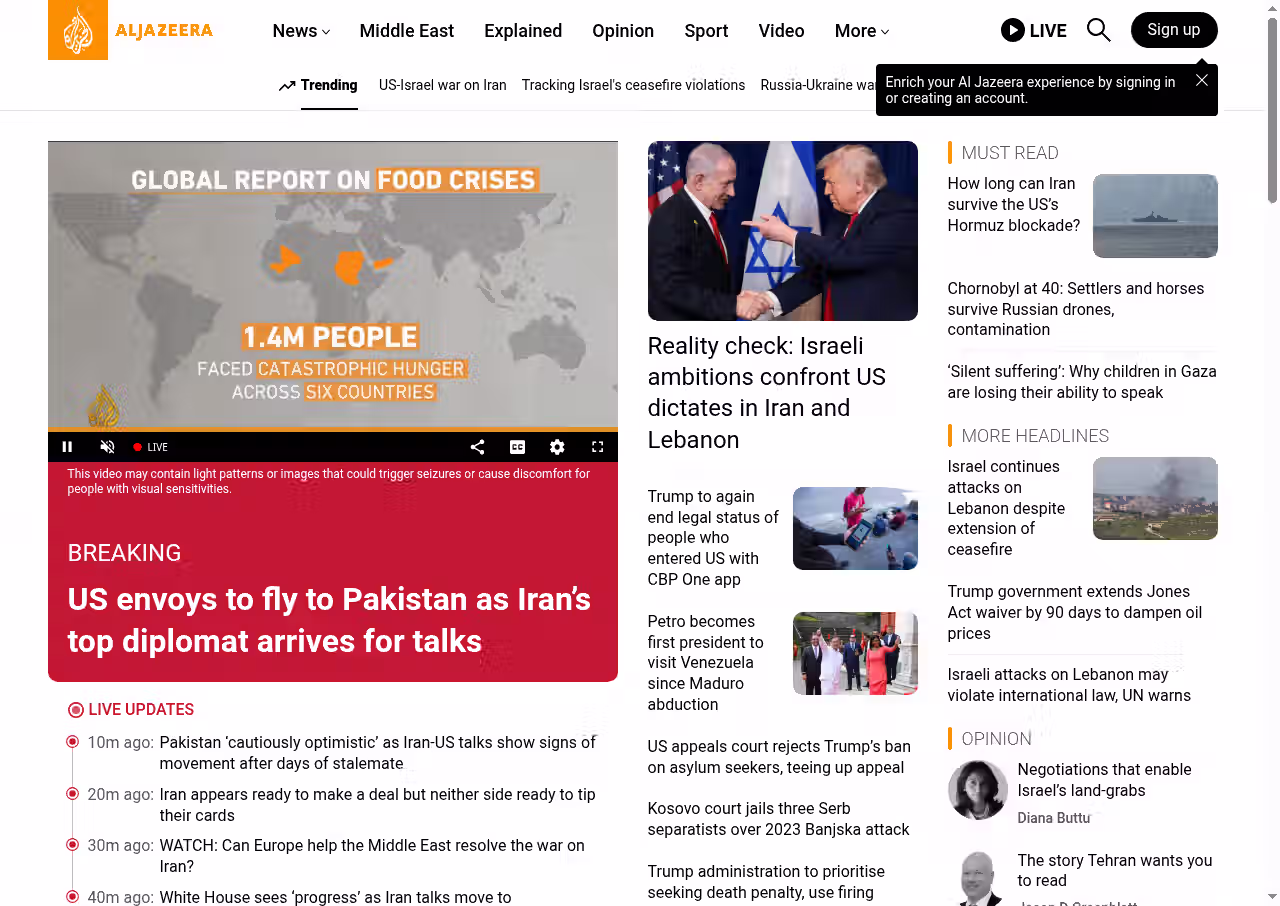Image resolution: width=1280 pixels, height=906 pixels.
Task: Click the video progress bar
Action: (333, 430)
